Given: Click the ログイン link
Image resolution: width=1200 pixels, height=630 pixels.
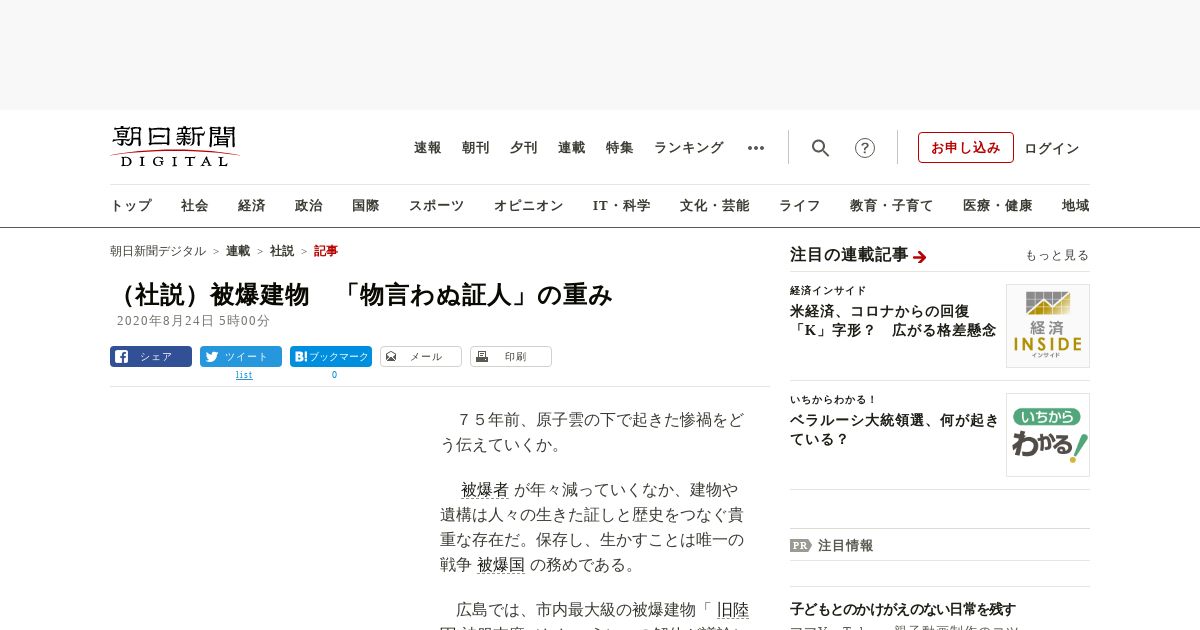Looking at the screenshot, I should point(1052,148).
